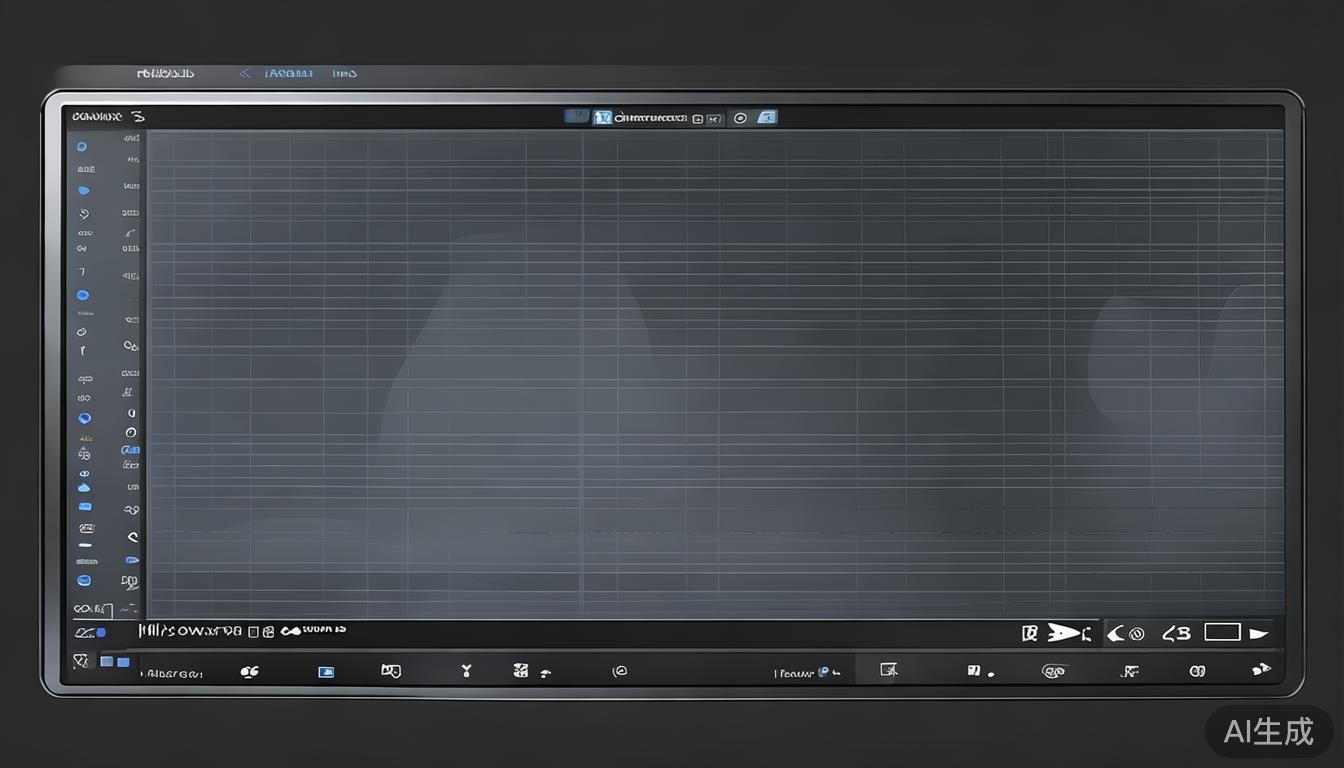Viewport: 1344px width, 768px height.
Task: Click the rightmost icon in the bottom toolbar
Action: click(1261, 670)
